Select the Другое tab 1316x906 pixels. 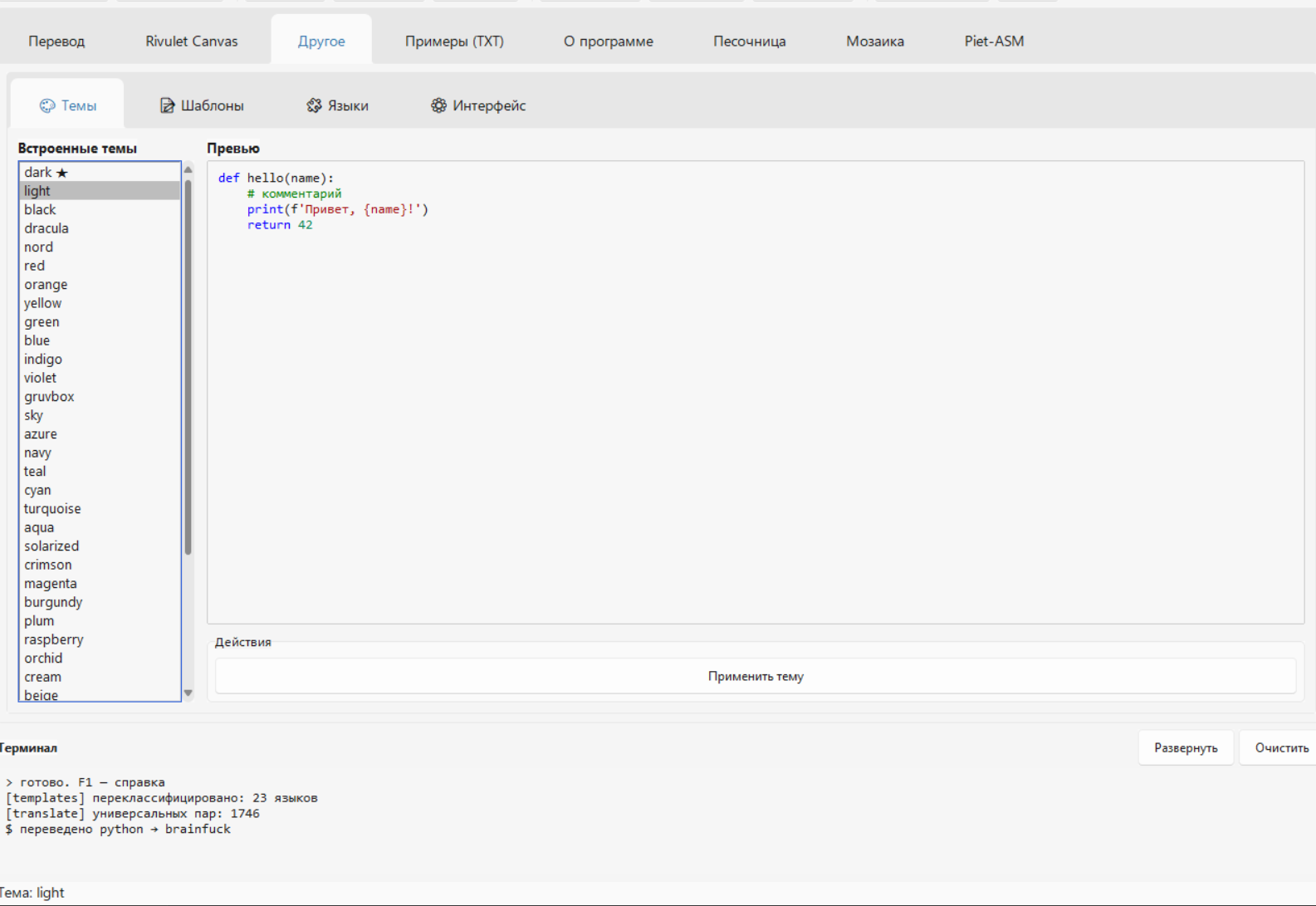pos(321,41)
